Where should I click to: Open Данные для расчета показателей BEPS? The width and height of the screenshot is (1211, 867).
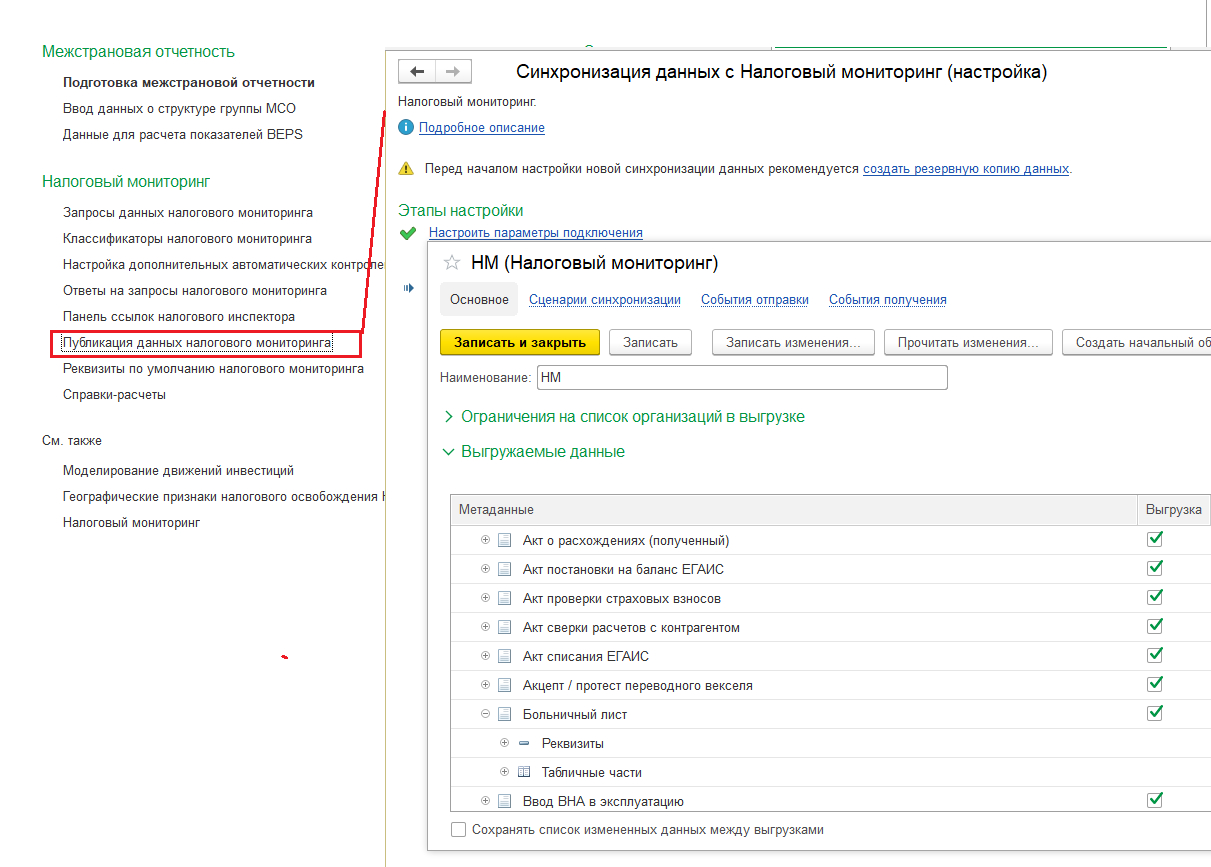pos(183,134)
